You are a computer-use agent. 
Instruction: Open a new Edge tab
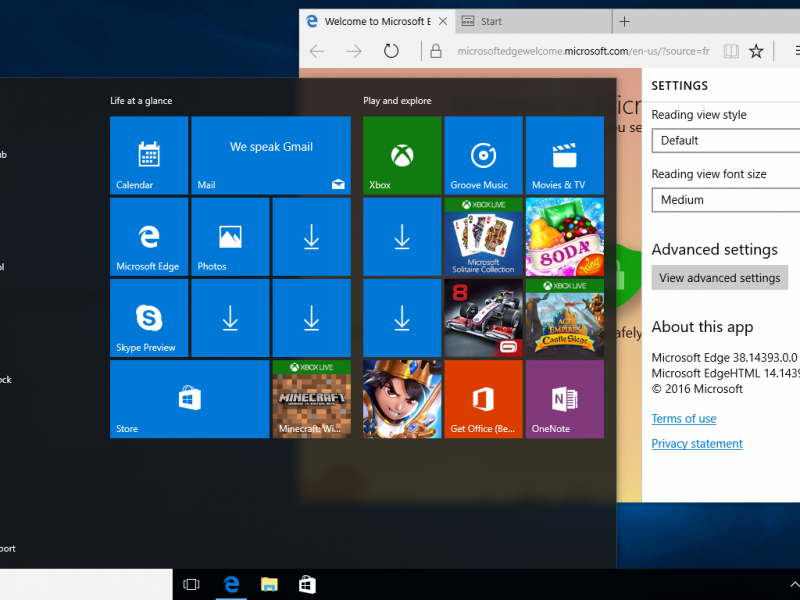point(624,21)
